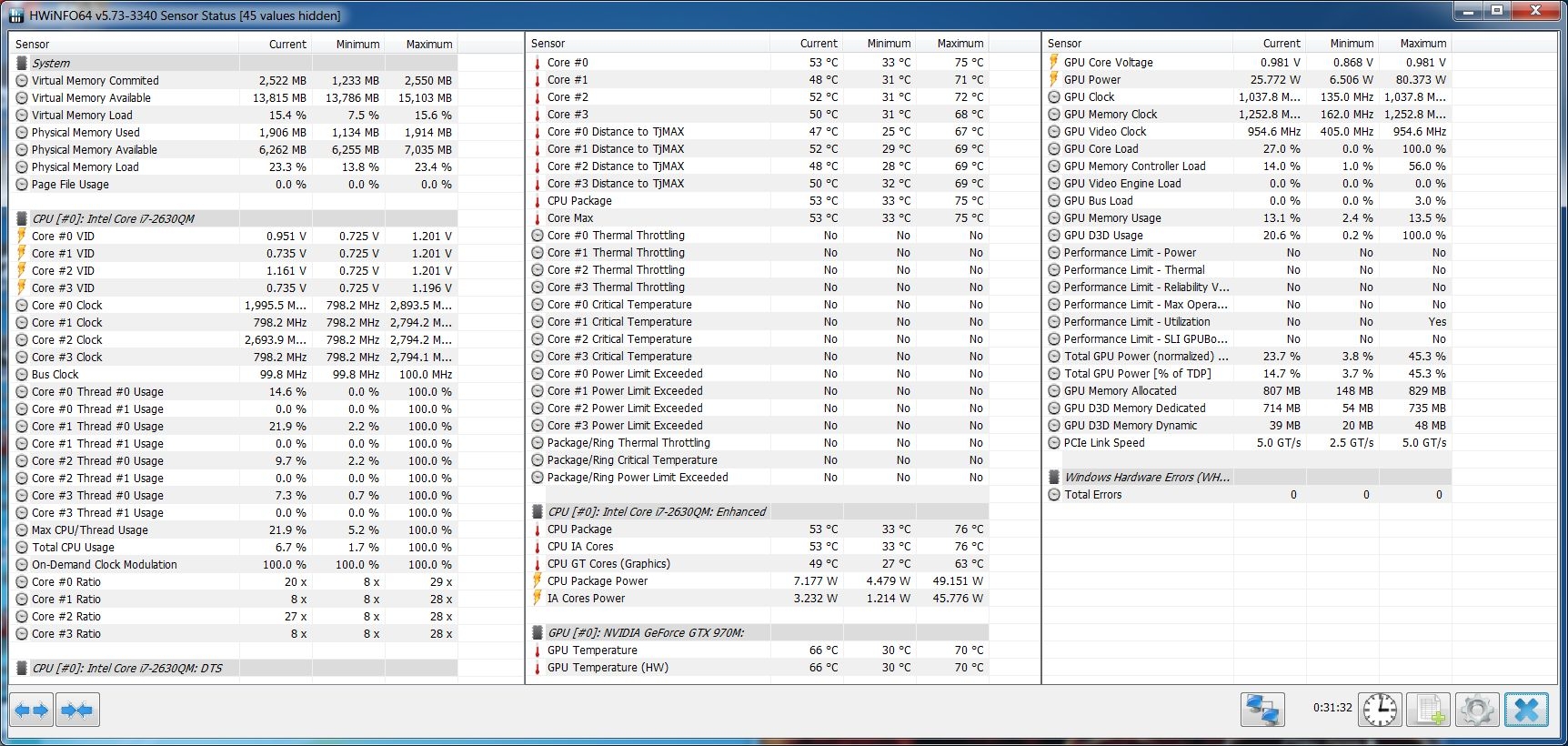The width and height of the screenshot is (1568, 746).
Task: Click the Maximum column header above GPU Core Voltage
Action: [x=1415, y=43]
